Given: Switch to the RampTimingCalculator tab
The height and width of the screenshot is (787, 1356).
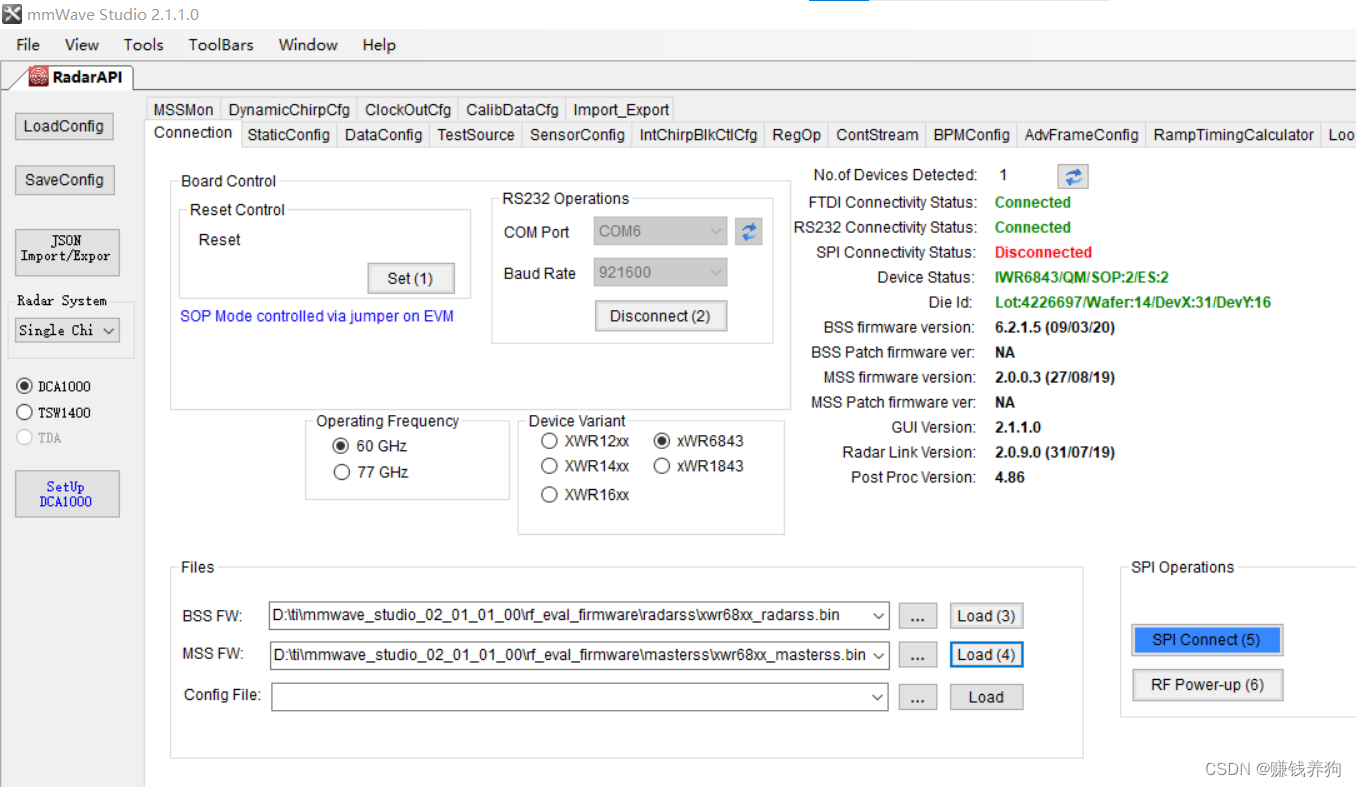Looking at the screenshot, I should point(1234,135).
